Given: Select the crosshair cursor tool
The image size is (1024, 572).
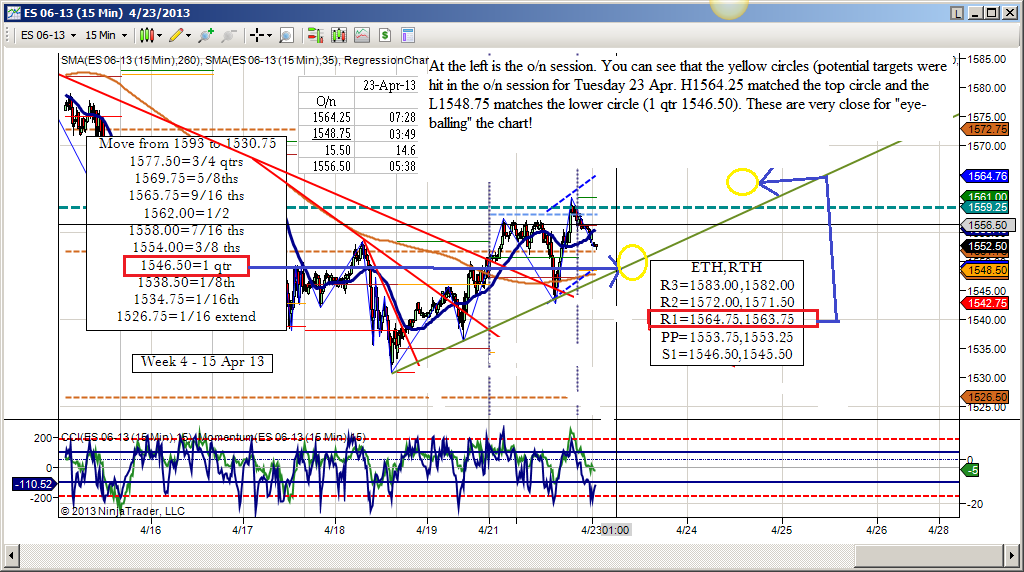Looking at the screenshot, I should 257,35.
